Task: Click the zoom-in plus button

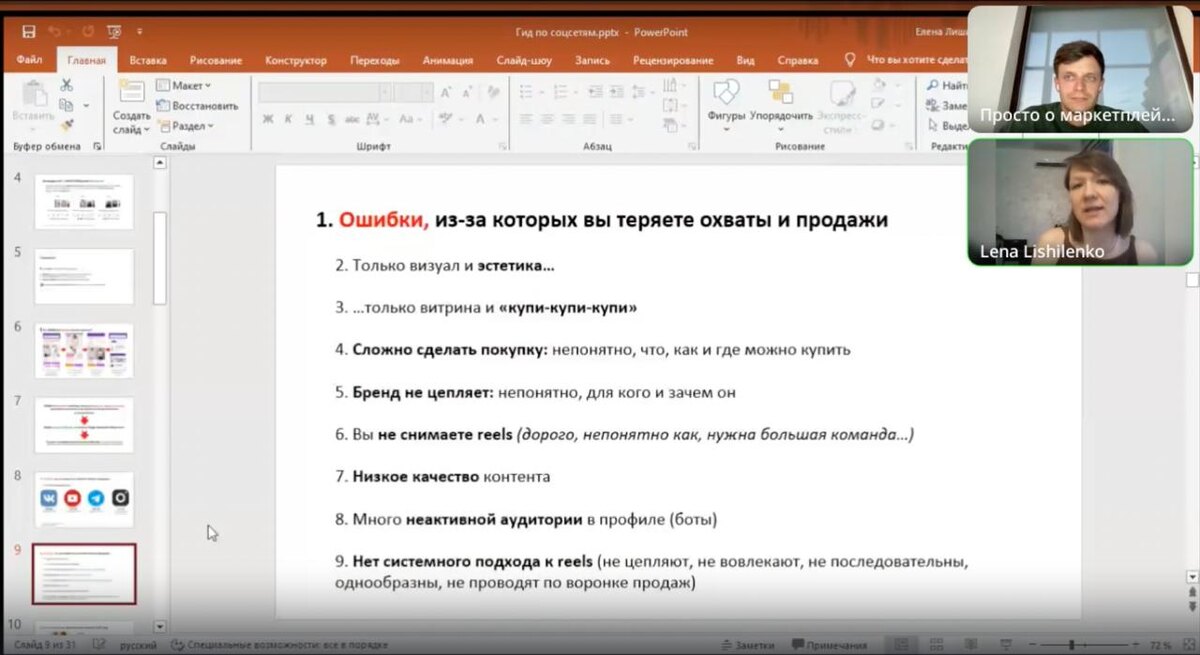Action: [1135, 645]
